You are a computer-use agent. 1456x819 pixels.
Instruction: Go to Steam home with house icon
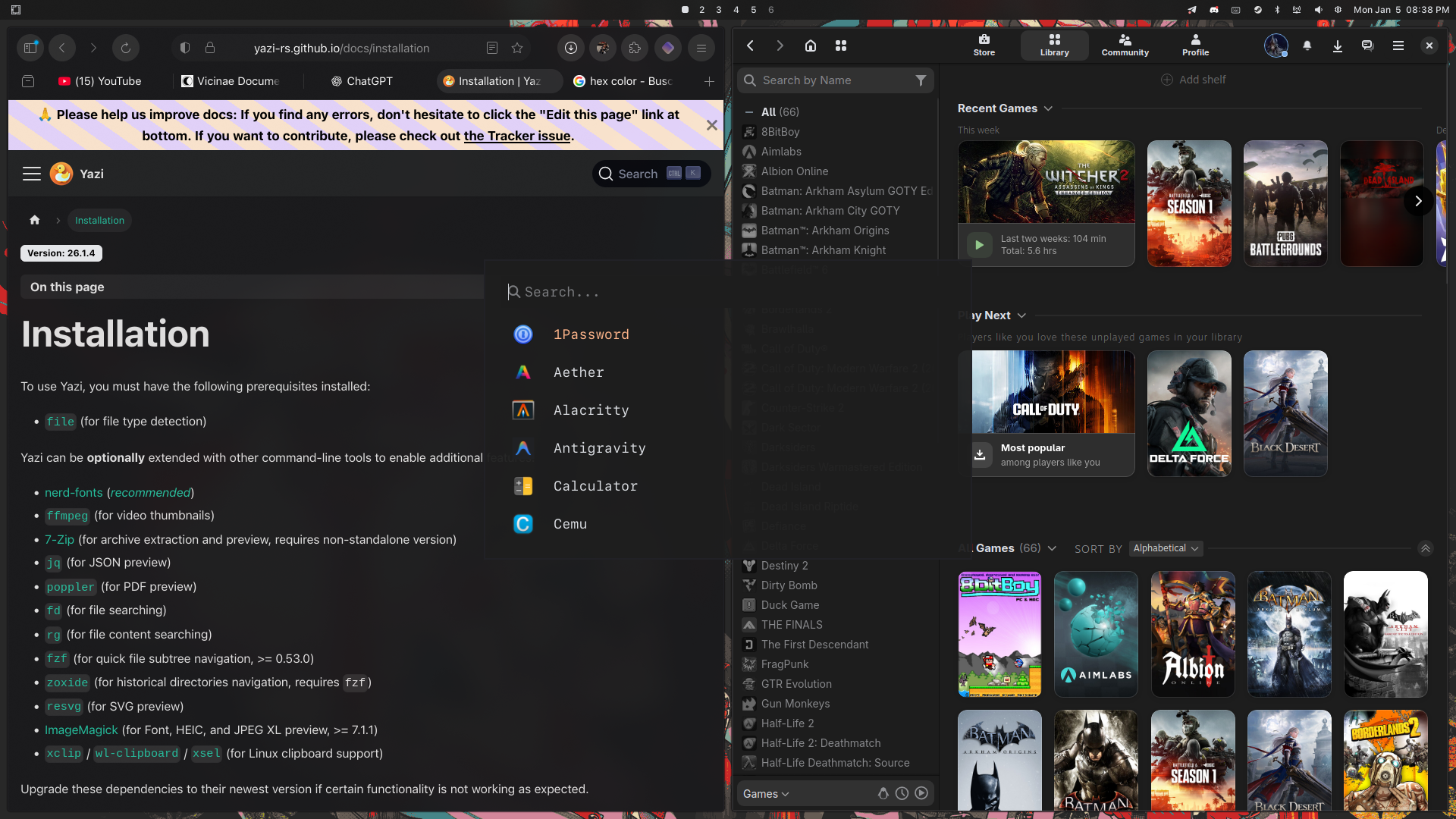(811, 45)
